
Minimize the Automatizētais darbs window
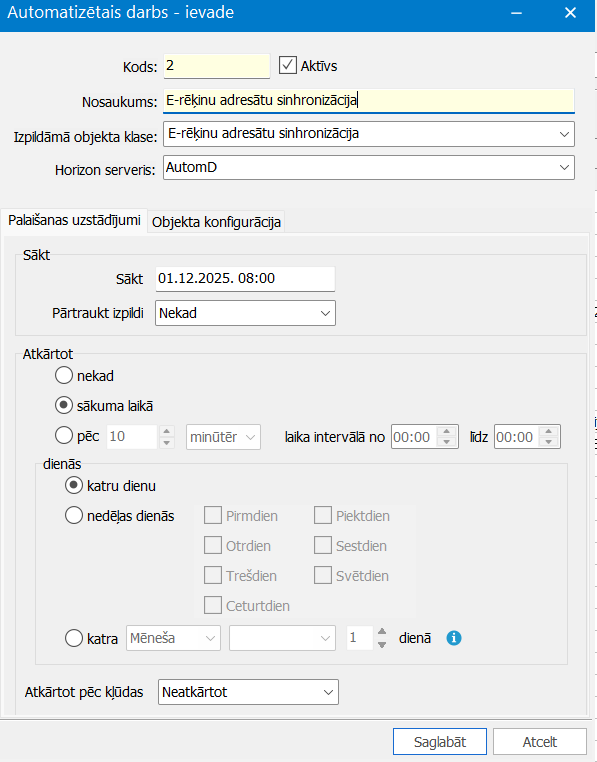(516, 13)
